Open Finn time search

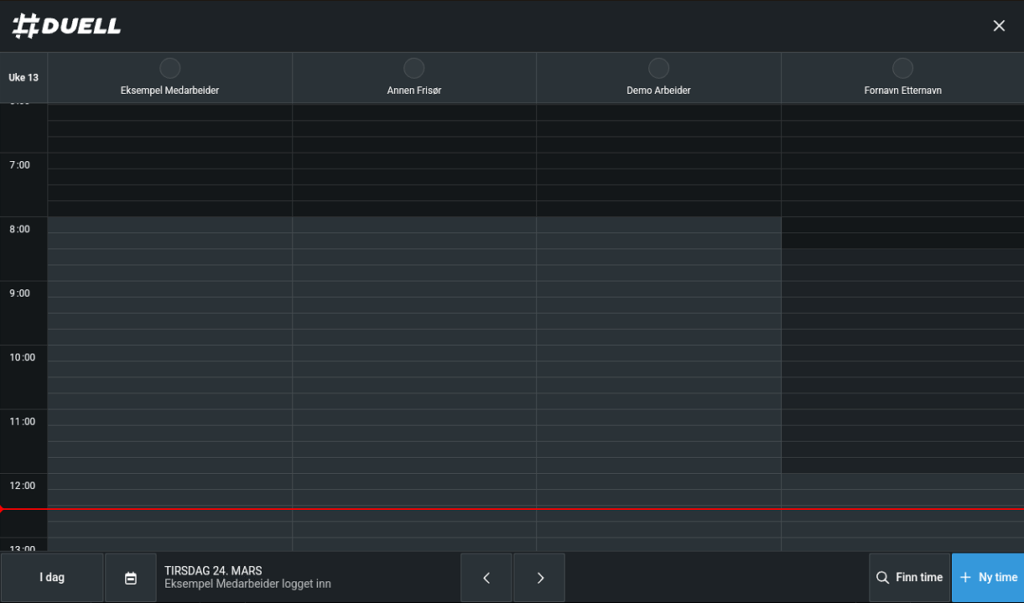click(x=909, y=578)
